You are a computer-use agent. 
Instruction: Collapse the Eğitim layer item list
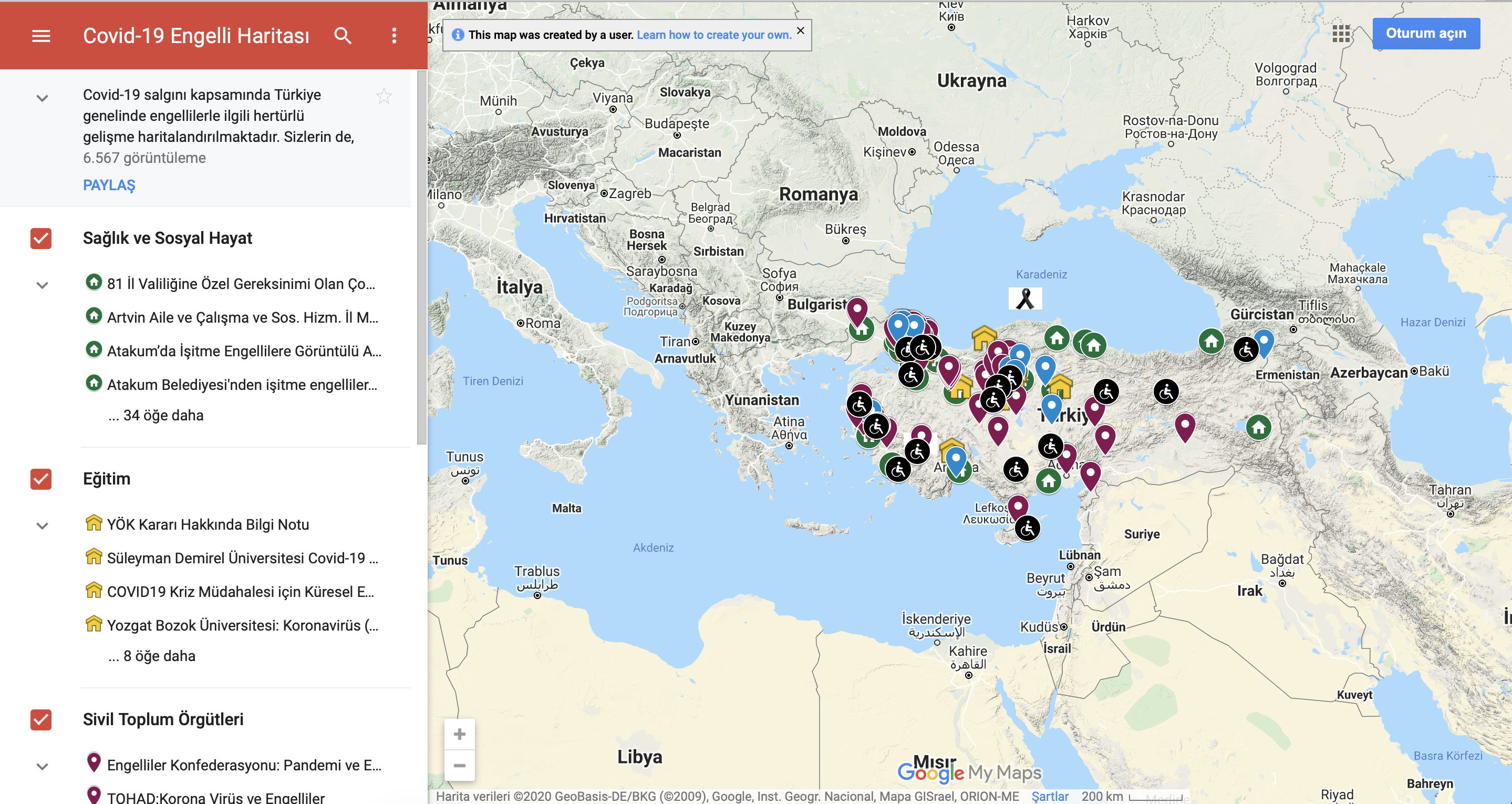[x=42, y=525]
